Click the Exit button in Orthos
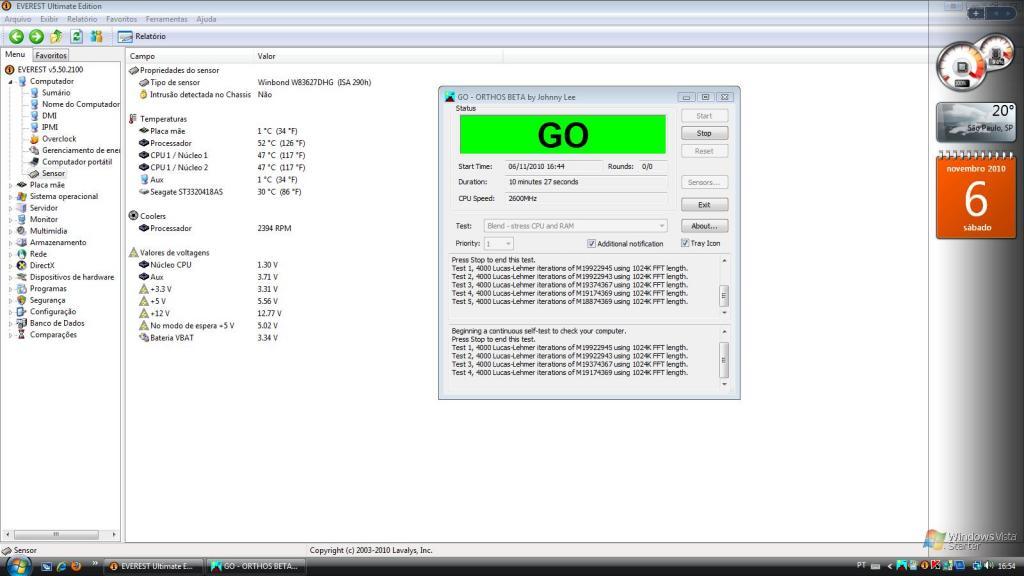Viewport: 1024px width, 576px height. coord(704,205)
